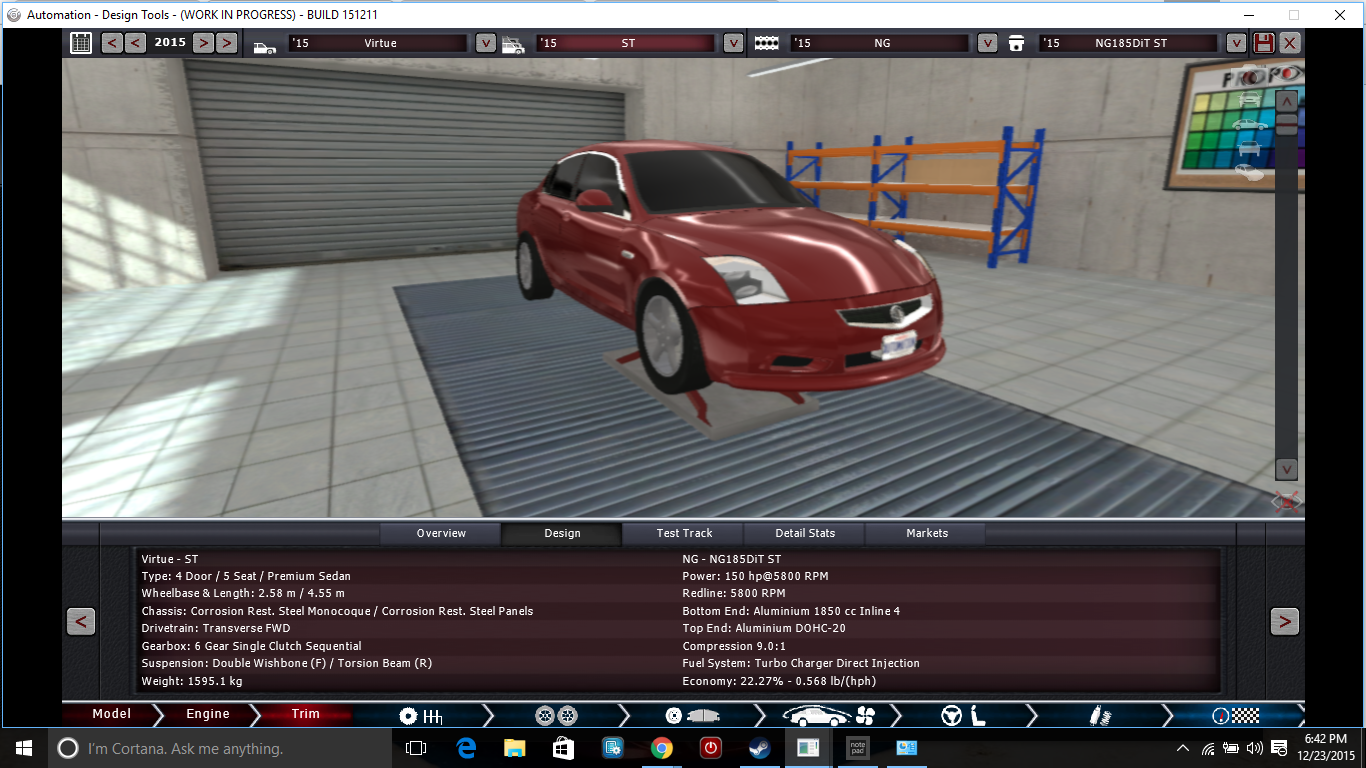Select front view car icon on right
1366x768 pixels.
pos(1249,99)
